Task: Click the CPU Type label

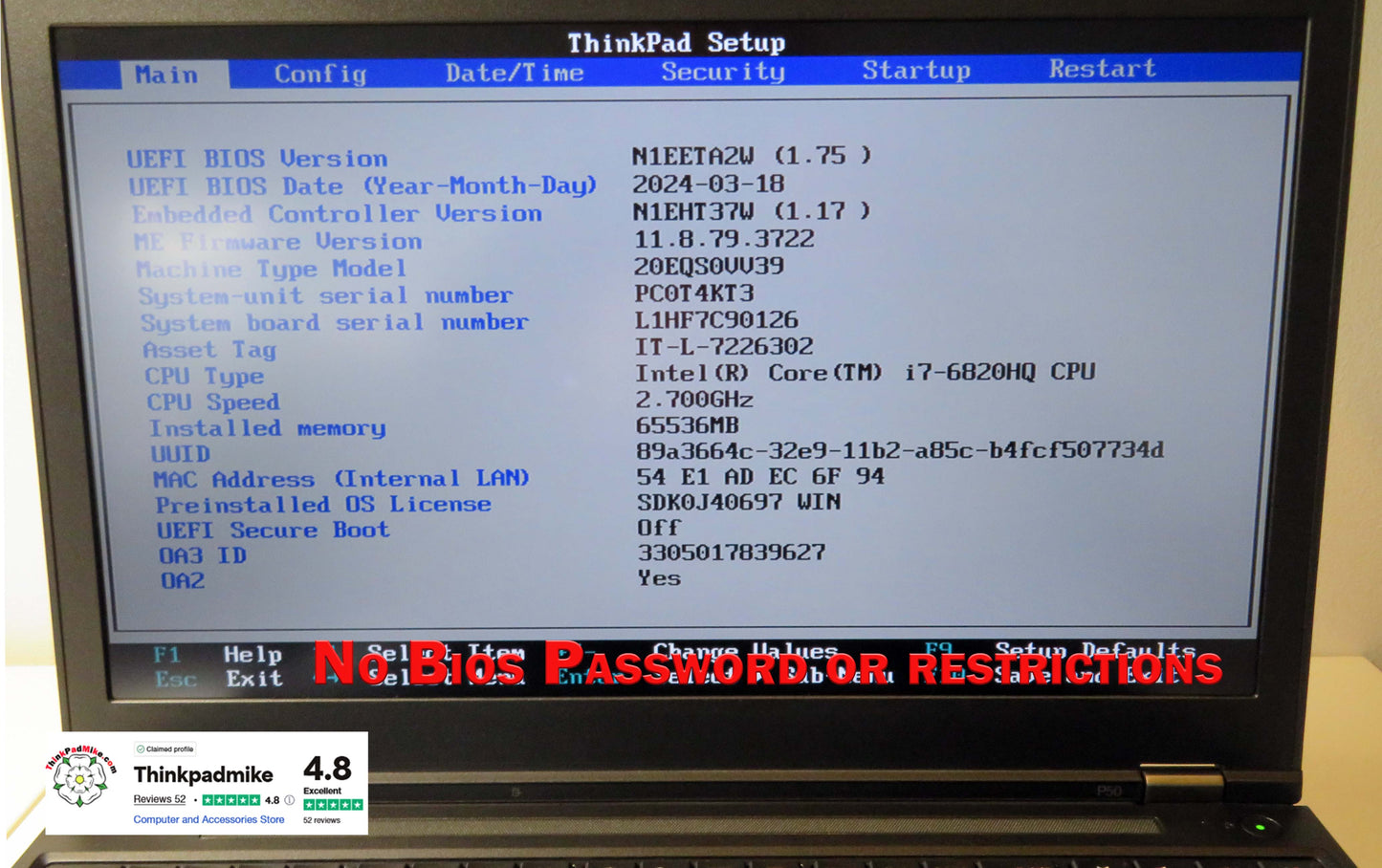Action: click(x=204, y=376)
